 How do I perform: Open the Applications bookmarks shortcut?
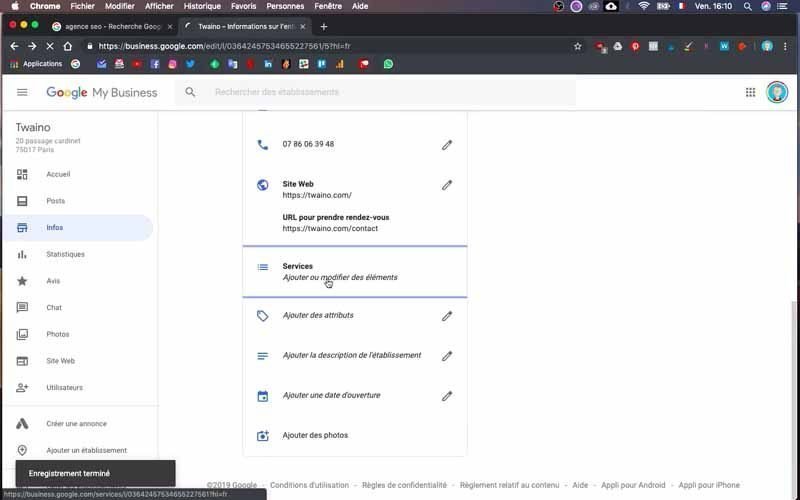36,64
